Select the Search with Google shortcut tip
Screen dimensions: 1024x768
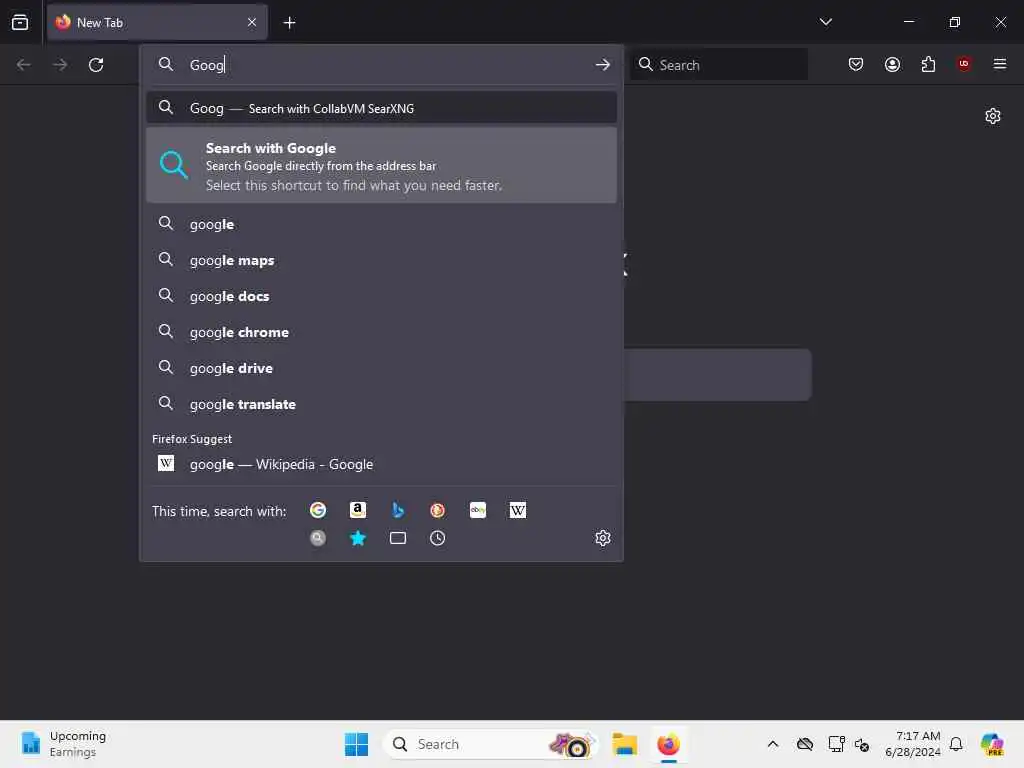tap(382, 165)
